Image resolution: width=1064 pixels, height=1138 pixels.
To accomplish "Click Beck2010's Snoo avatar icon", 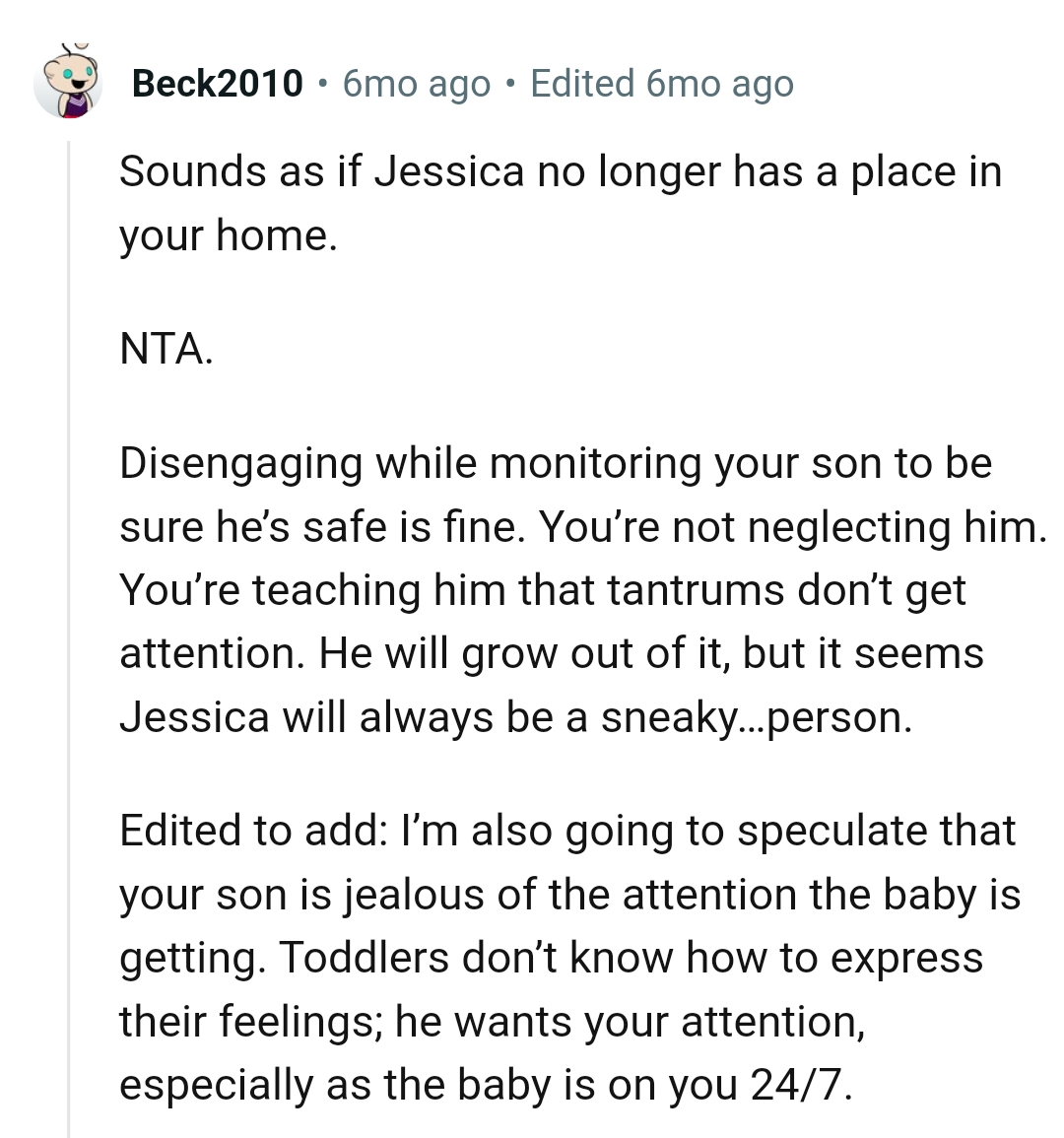I will click(x=70, y=84).
